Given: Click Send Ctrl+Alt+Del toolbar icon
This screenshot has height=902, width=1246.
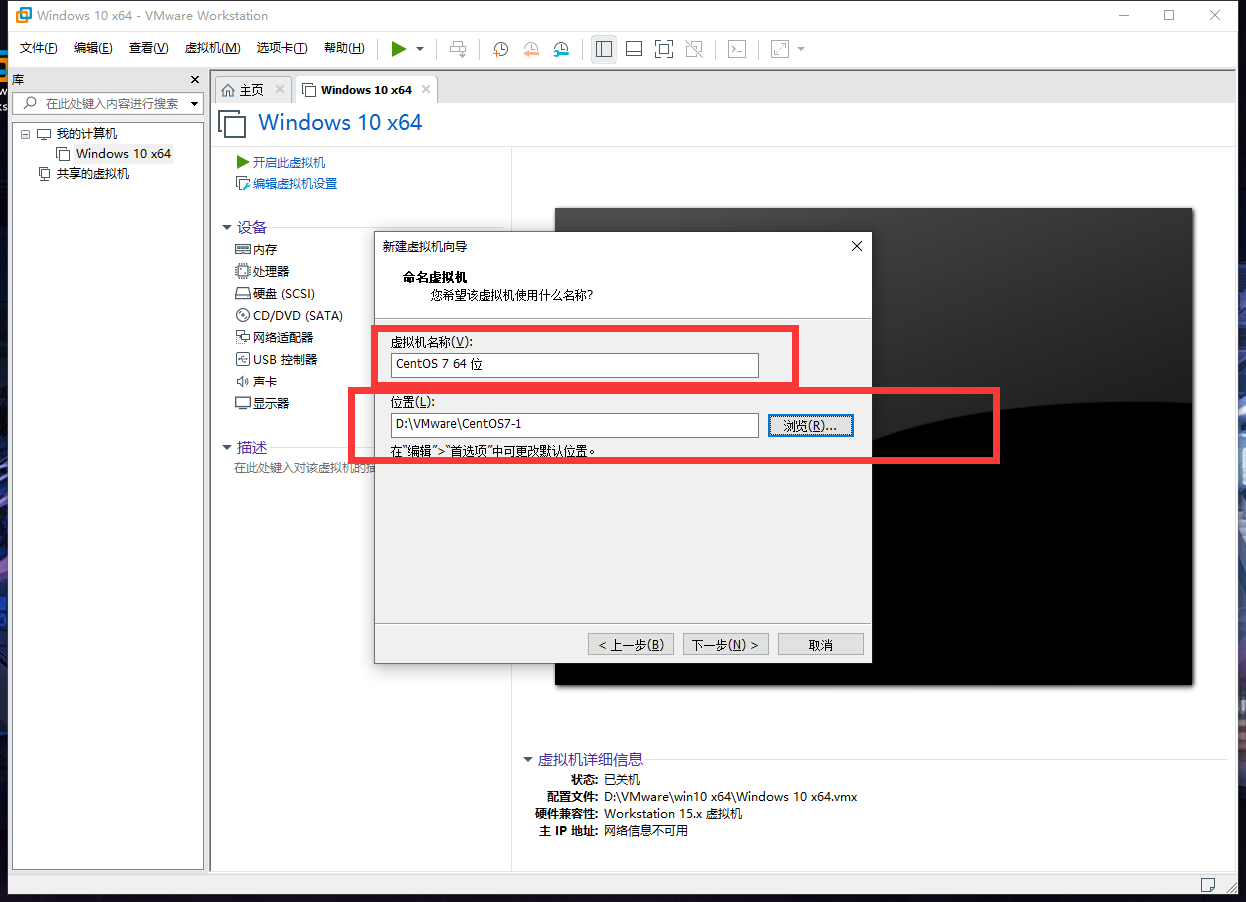Looking at the screenshot, I should tap(457, 48).
